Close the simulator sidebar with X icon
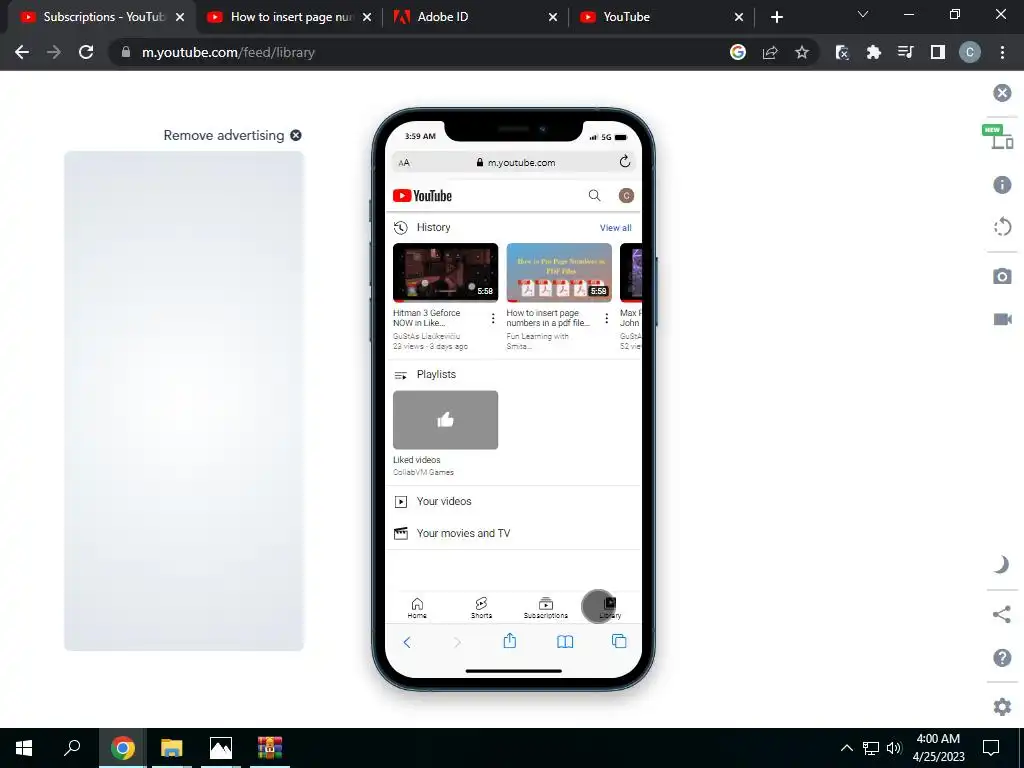1024x768 pixels. tap(1002, 93)
